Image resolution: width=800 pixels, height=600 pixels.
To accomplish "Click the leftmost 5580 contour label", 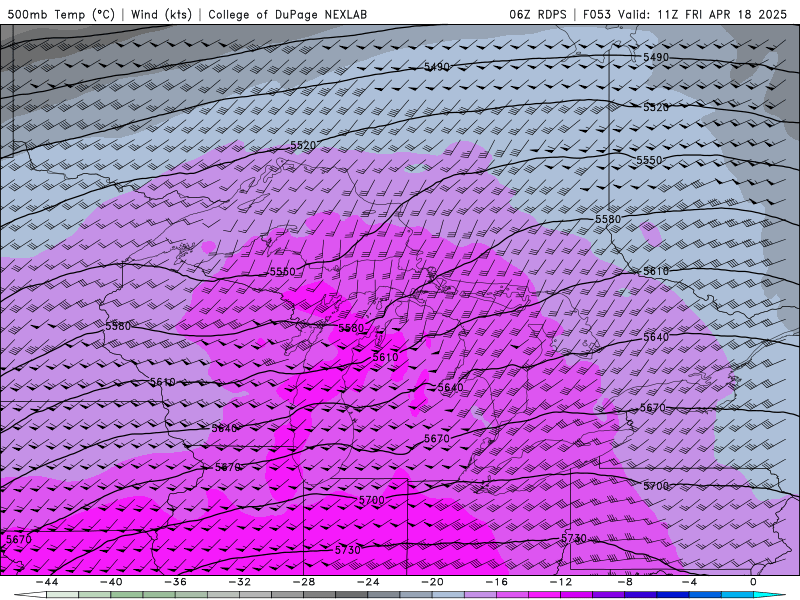I will (x=118, y=326).
